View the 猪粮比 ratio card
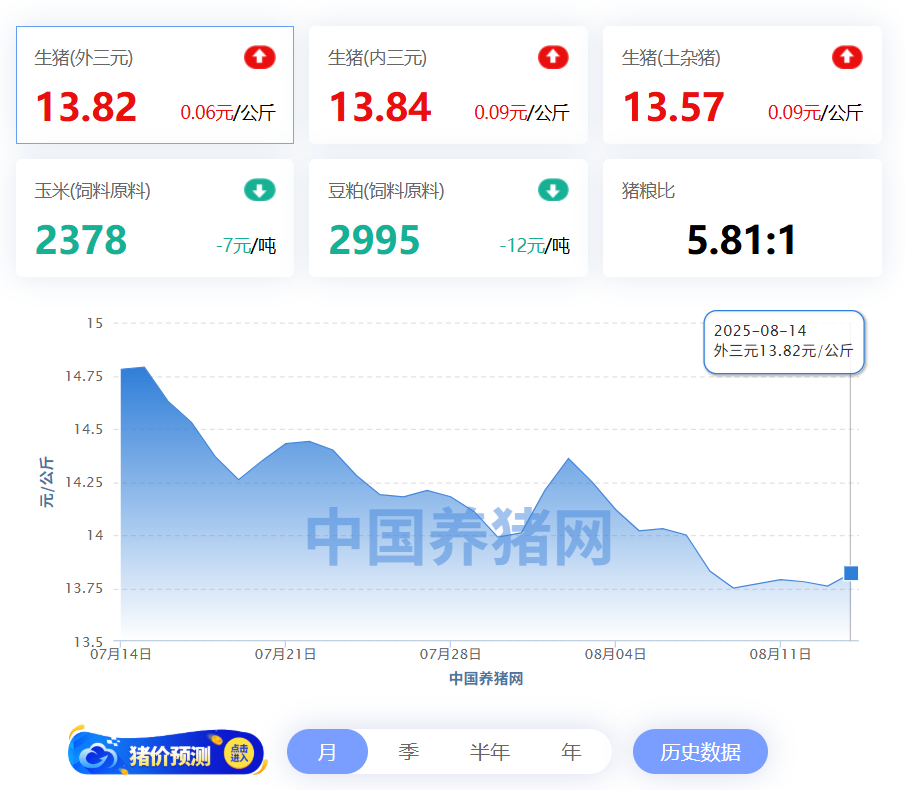Screen dimensions: 905x790 click(x=742, y=218)
